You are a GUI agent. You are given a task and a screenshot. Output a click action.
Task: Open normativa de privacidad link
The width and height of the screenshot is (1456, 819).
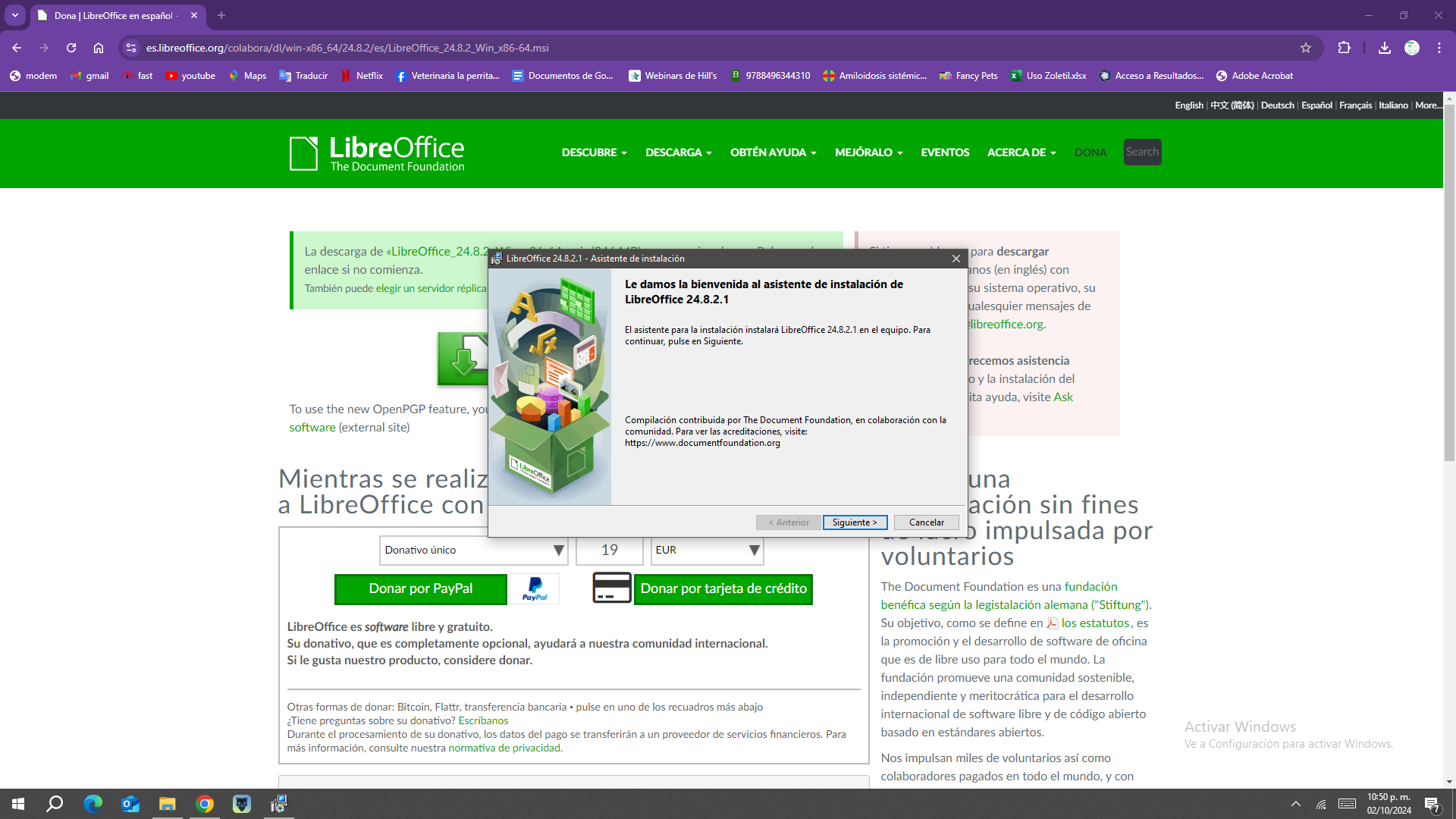click(x=504, y=748)
